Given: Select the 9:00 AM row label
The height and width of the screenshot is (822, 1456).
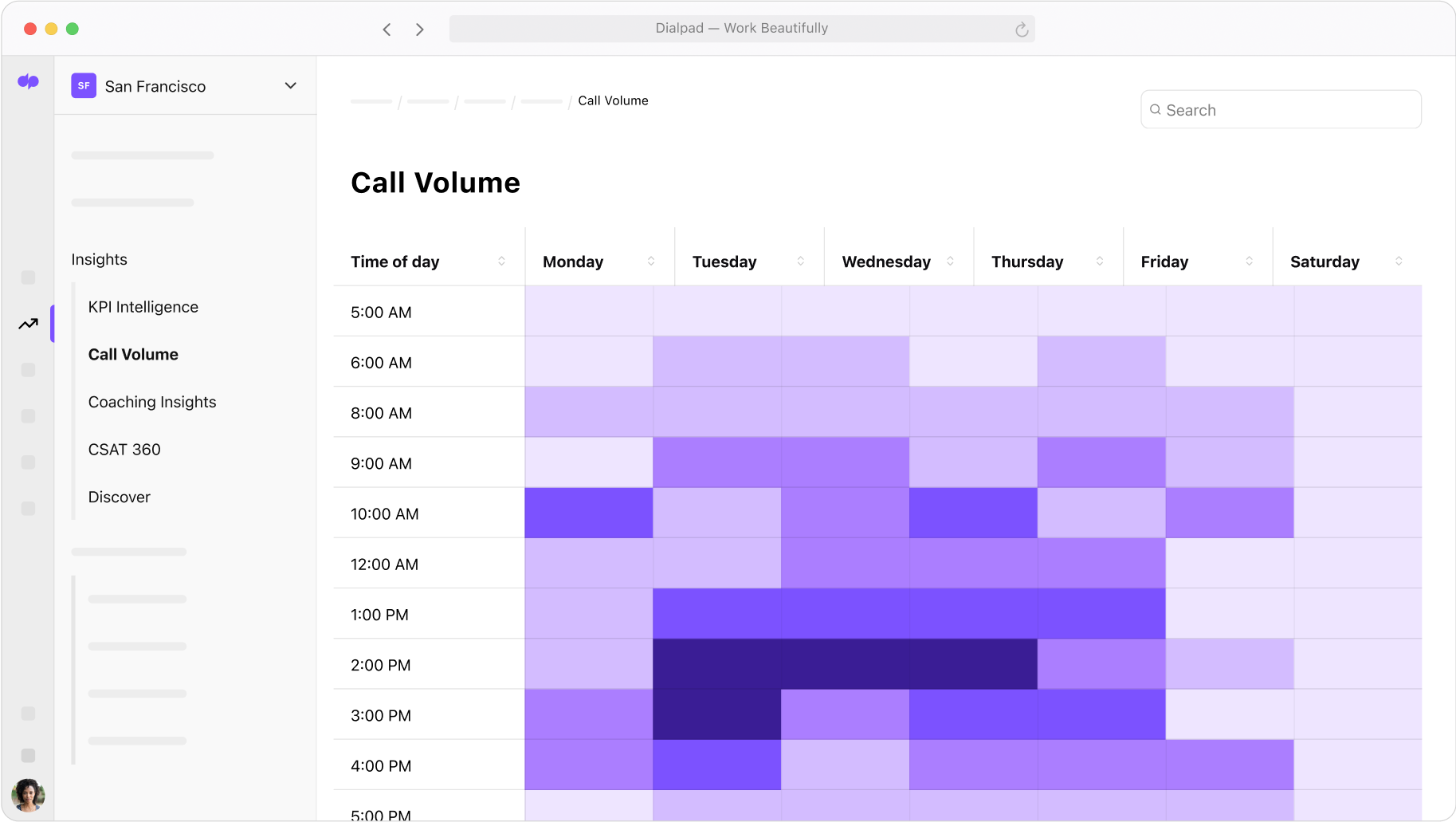Looking at the screenshot, I should pos(381,463).
